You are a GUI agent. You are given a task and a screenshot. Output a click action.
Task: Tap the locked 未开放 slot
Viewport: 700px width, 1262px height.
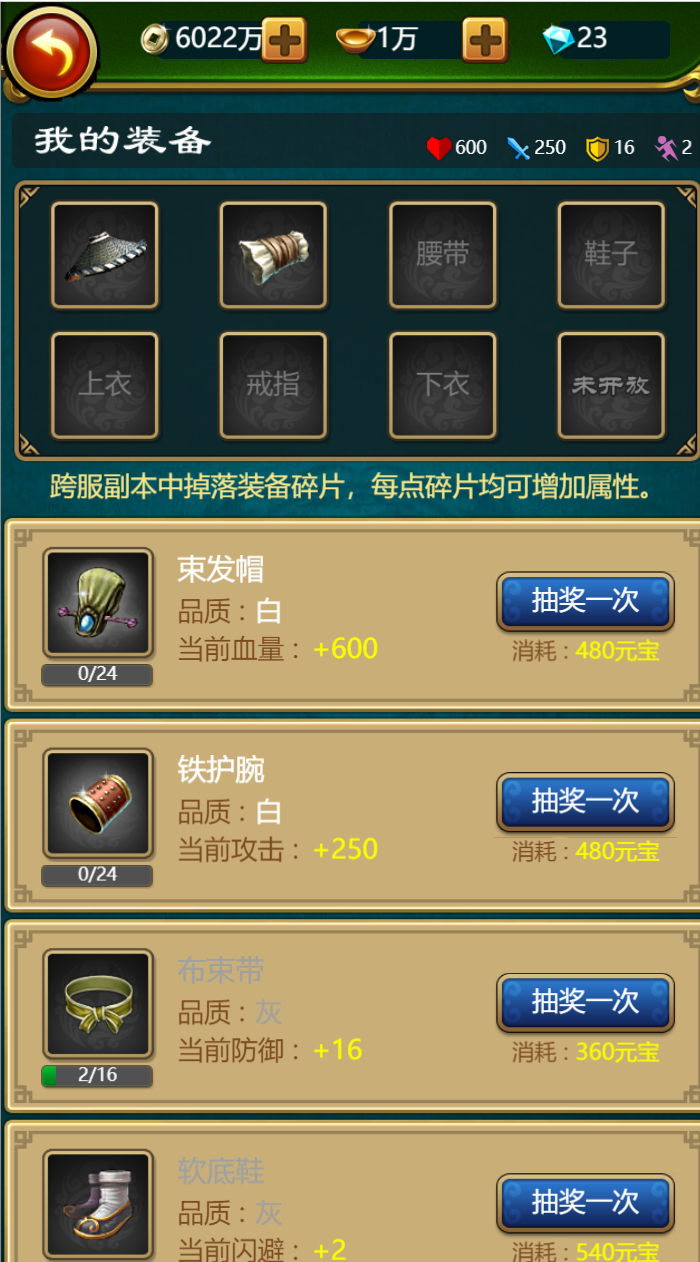(611, 385)
